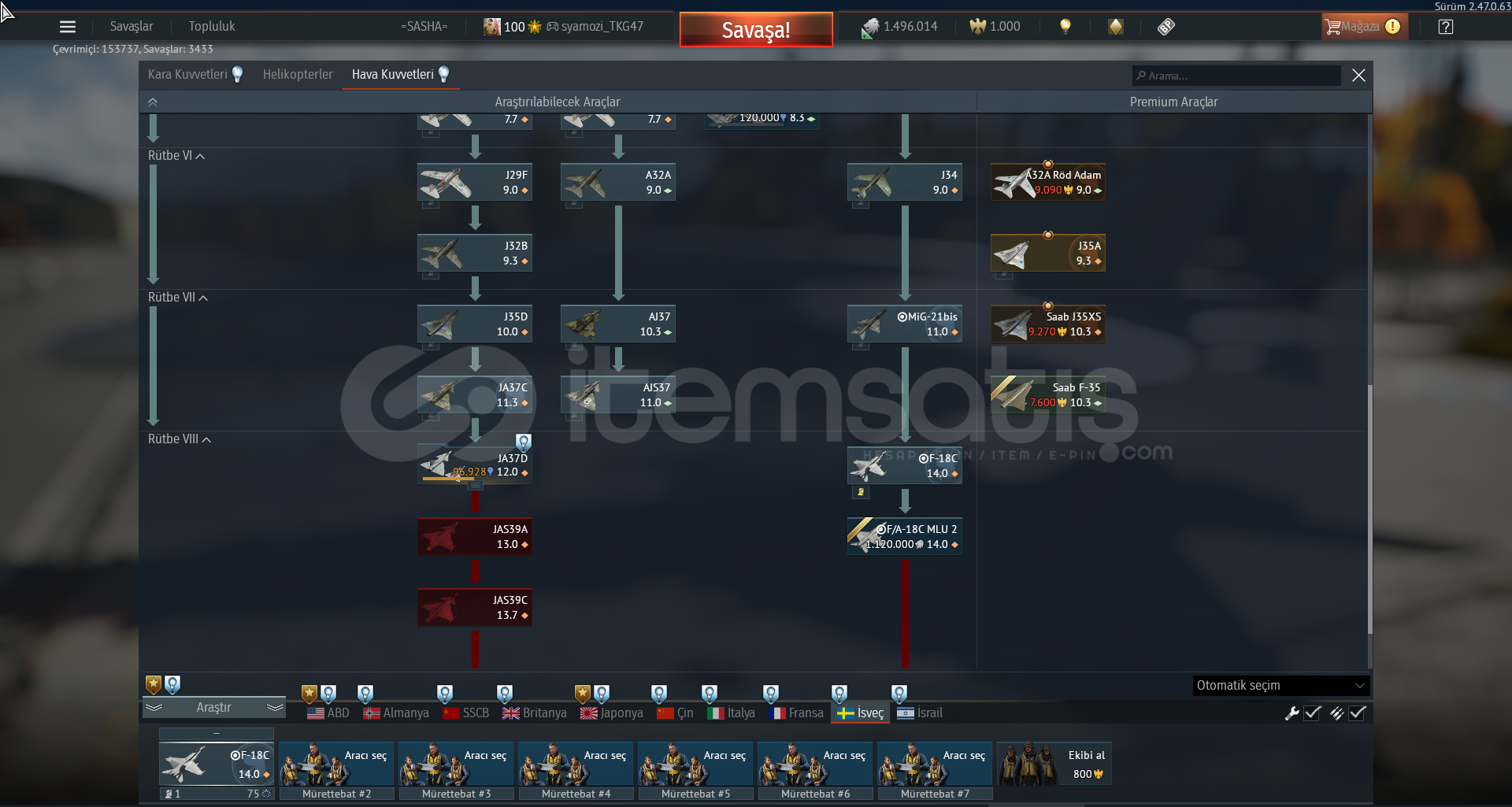This screenshot has height=807, width=1512.
Task: Select Britanya nation tab
Action: pyautogui.click(x=535, y=713)
